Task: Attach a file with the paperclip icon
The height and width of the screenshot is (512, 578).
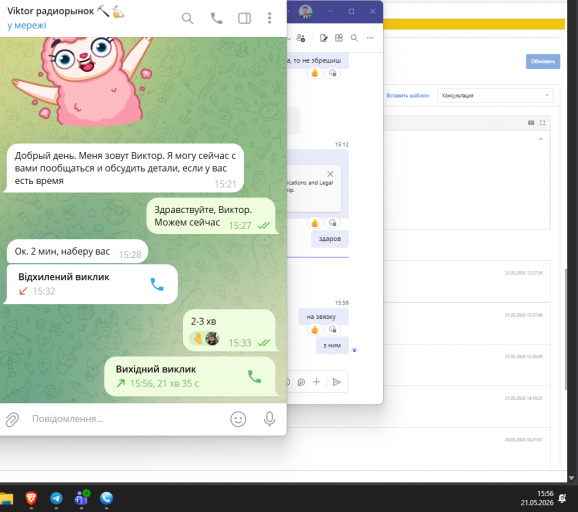Action: (x=12, y=419)
